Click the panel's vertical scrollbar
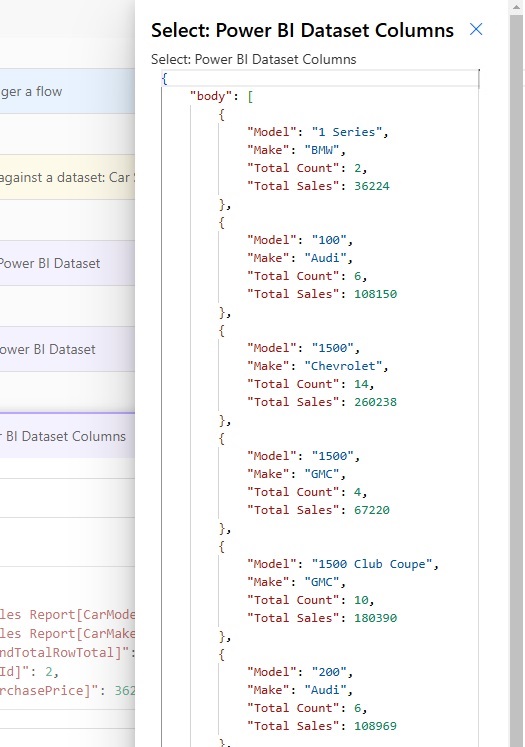The height and width of the screenshot is (747, 525). 516,381
